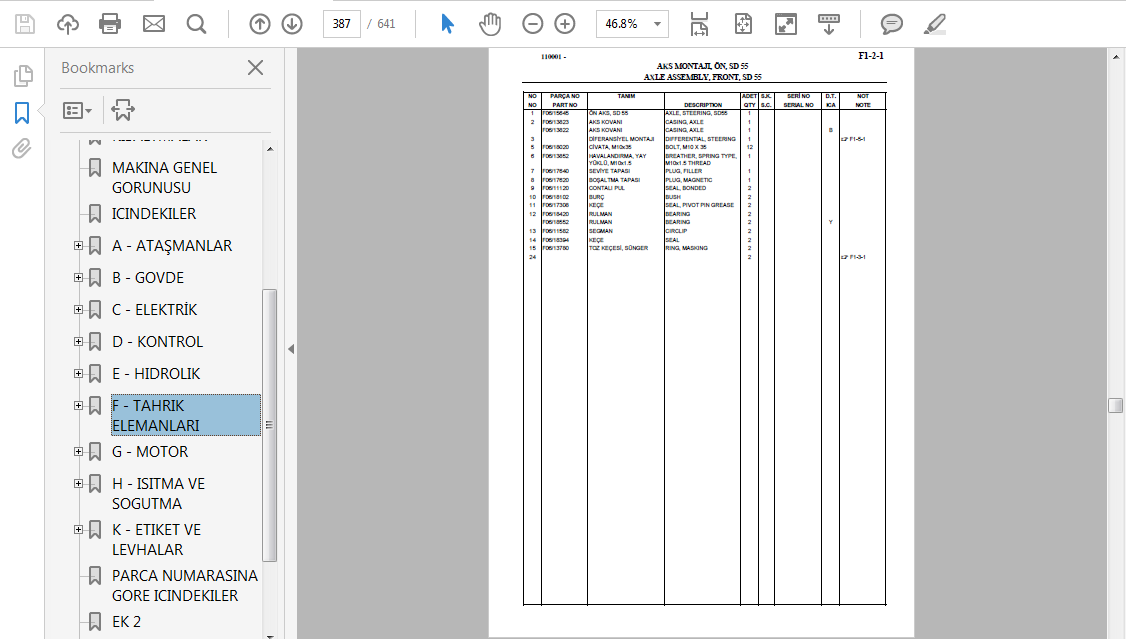This screenshot has height=639, width=1126.
Task: Click 'DİFERANSİYEL MONTAJI' table row text
Action: pos(621,139)
